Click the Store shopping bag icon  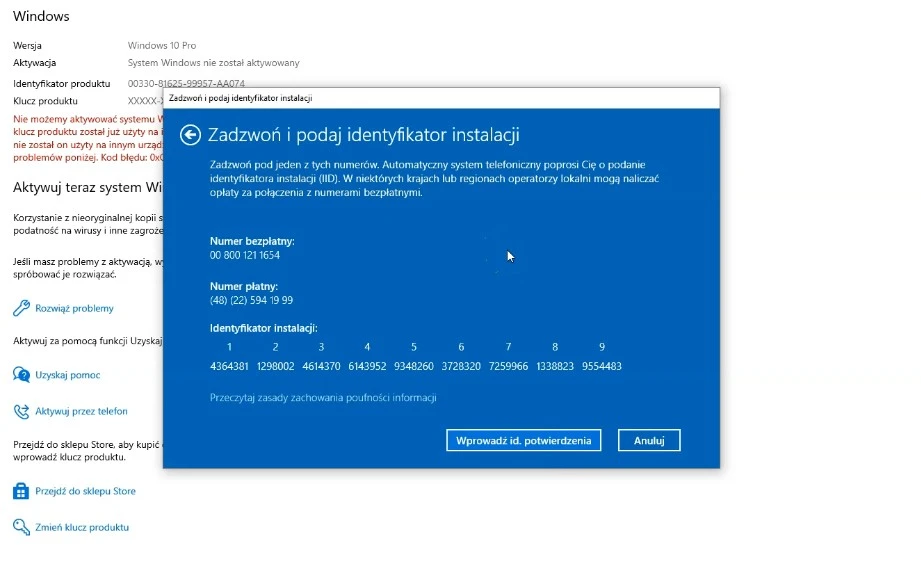(x=21, y=491)
